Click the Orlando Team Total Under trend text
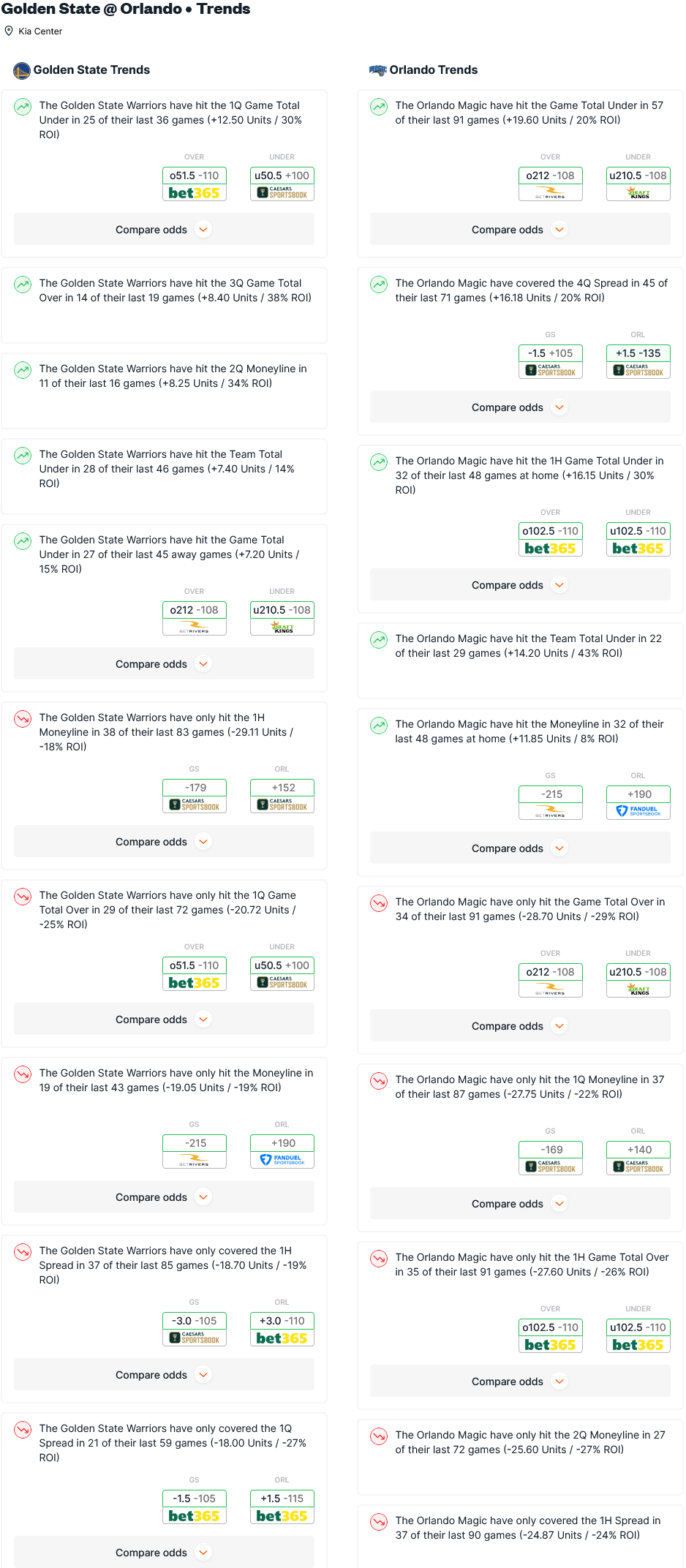686x1568 pixels. point(528,646)
